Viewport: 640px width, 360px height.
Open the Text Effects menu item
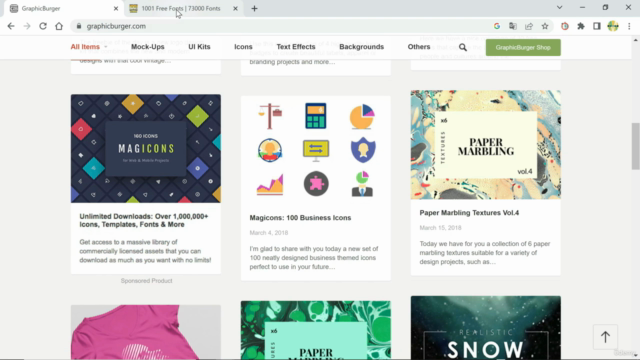(x=296, y=47)
